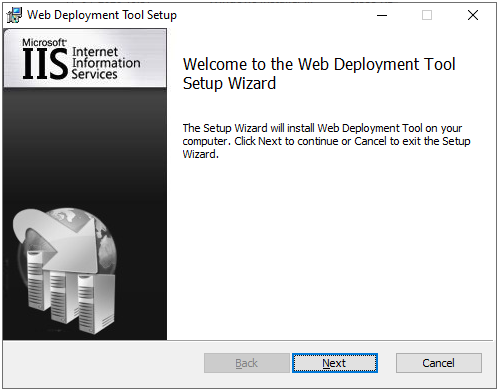The width and height of the screenshot is (499, 391).
Task: Click the disabled maximize button
Action: 427,15
